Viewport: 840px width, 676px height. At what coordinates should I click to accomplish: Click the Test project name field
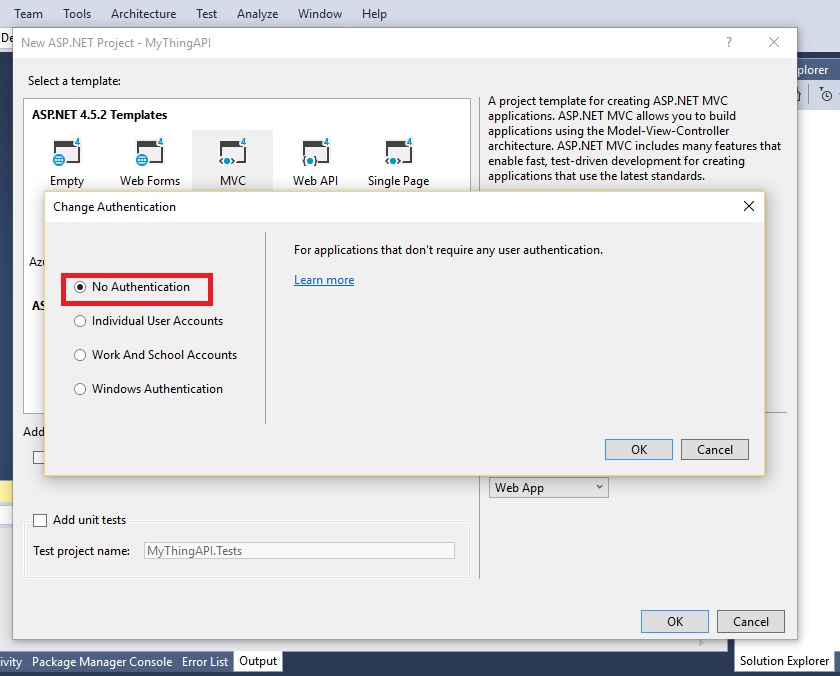300,550
